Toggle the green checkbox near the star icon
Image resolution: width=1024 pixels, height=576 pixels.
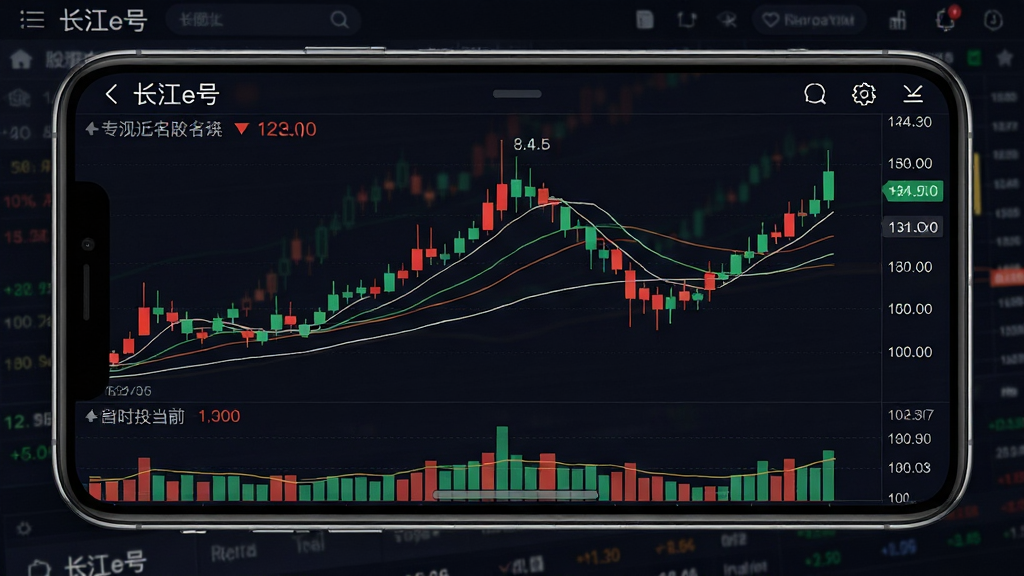tap(974, 58)
